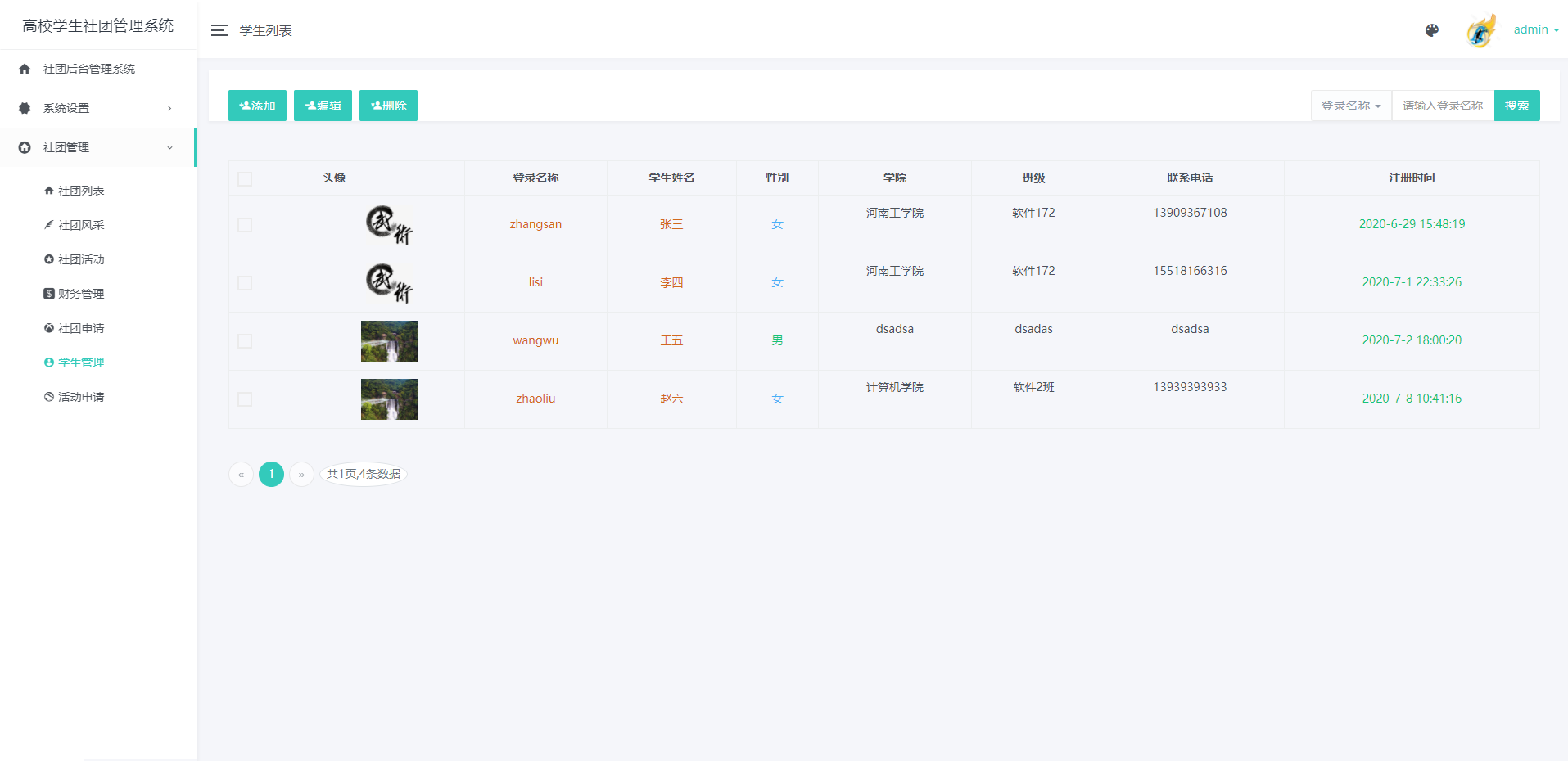Screen dimensions: 1568x761
Task: Click the 搜索 button
Action: coord(1516,106)
